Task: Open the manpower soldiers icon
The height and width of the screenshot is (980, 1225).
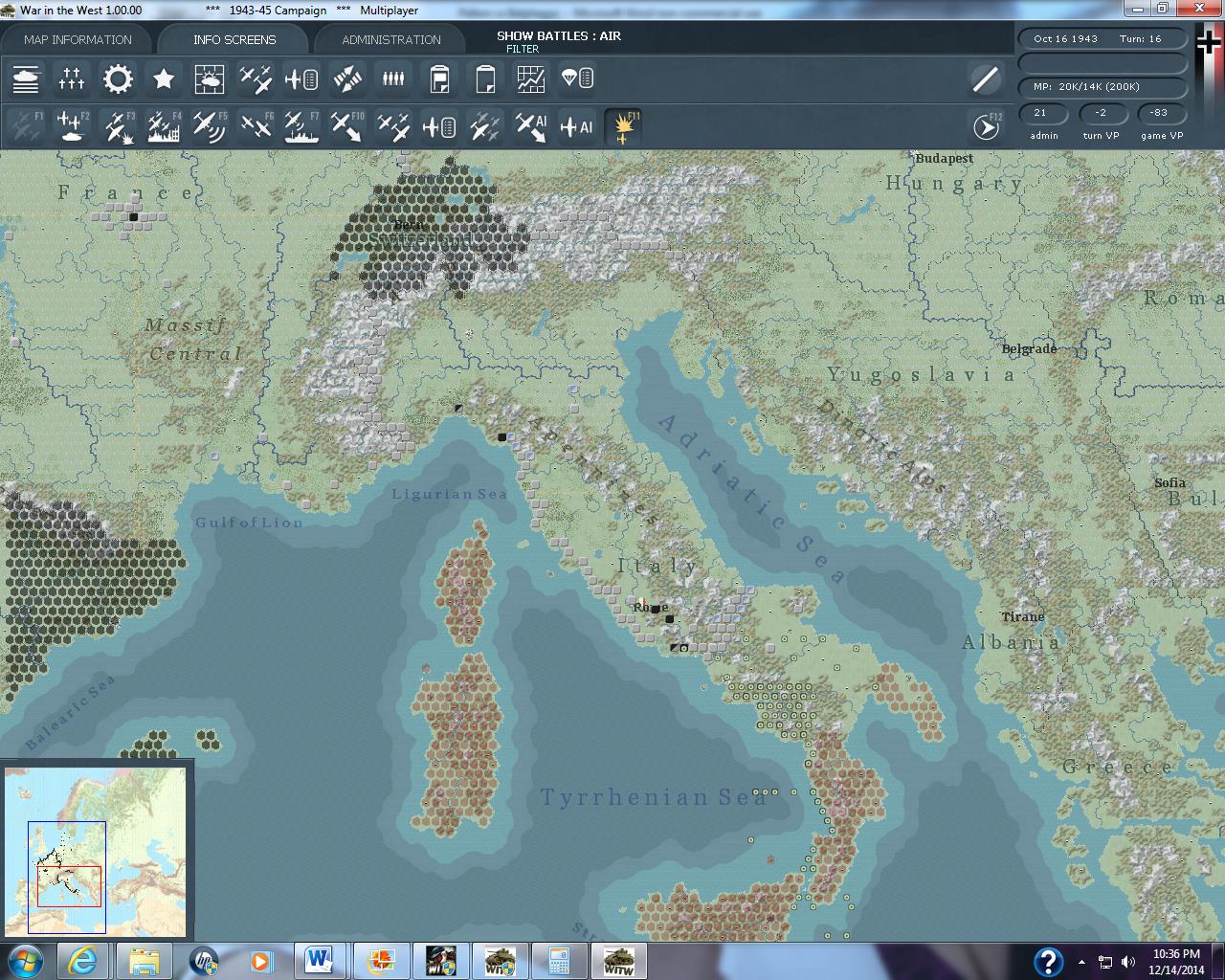Action: [393, 78]
